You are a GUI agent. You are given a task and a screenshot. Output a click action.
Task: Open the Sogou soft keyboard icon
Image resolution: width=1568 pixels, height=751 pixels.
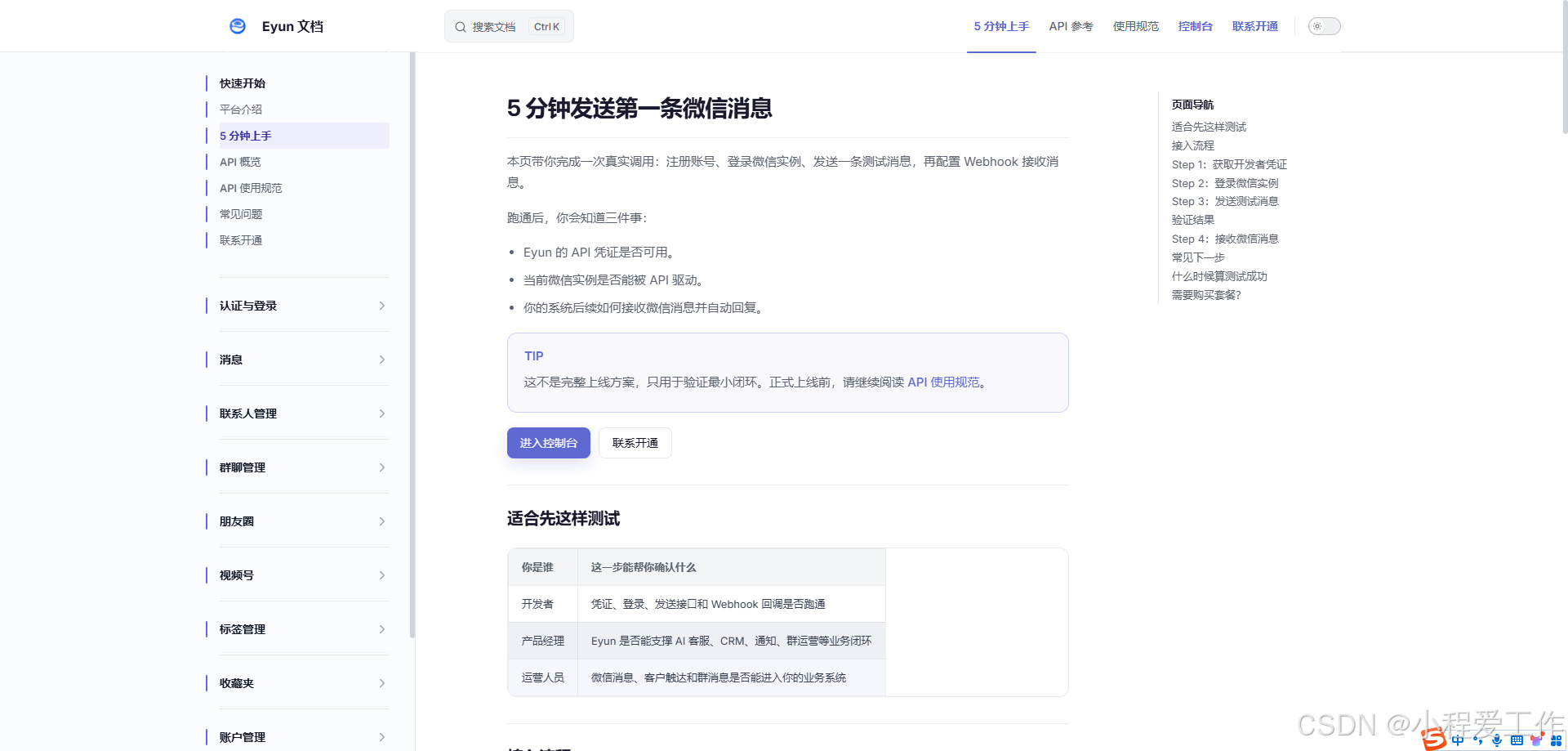[1517, 740]
